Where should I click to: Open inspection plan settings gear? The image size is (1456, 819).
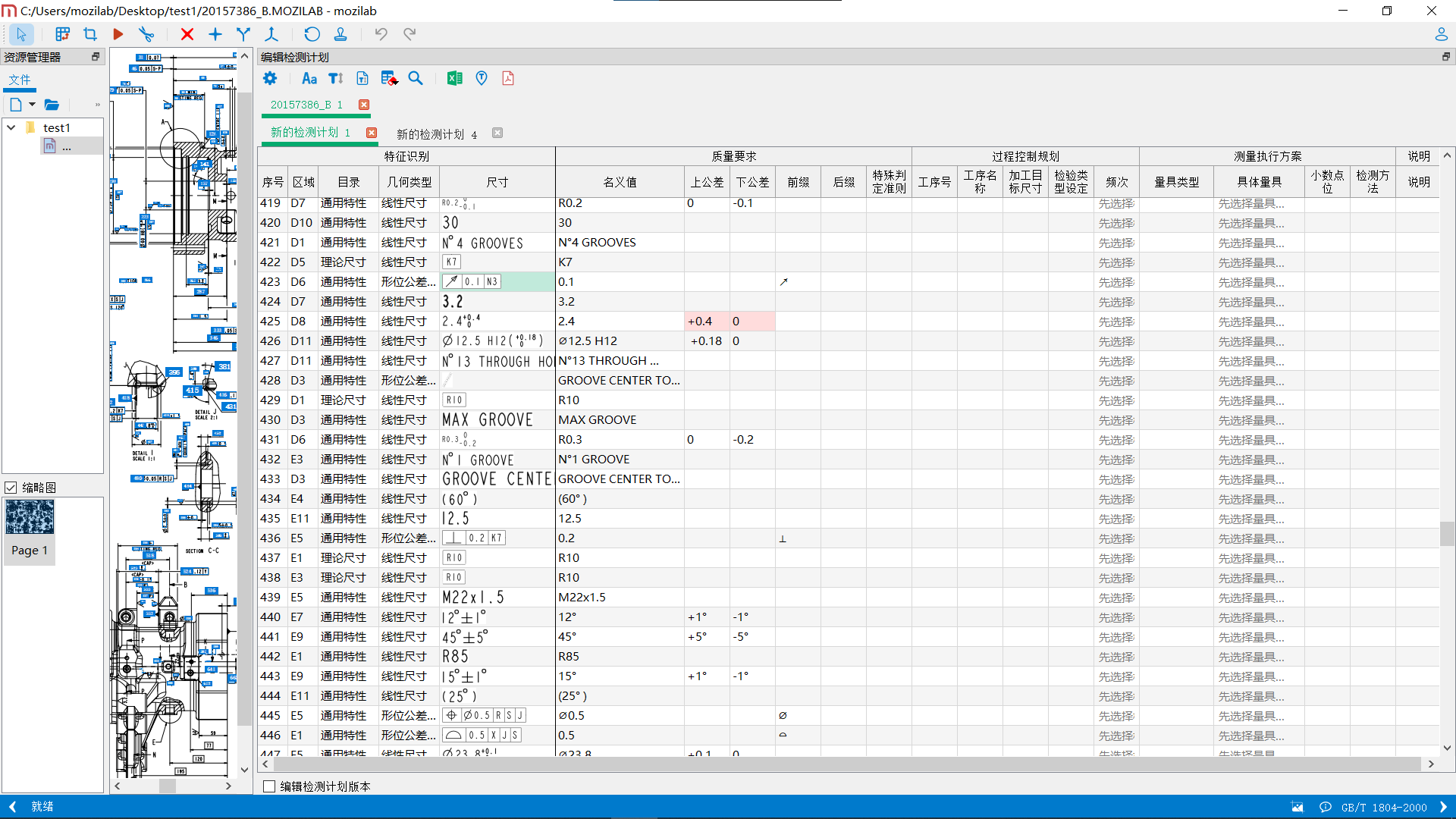(270, 78)
